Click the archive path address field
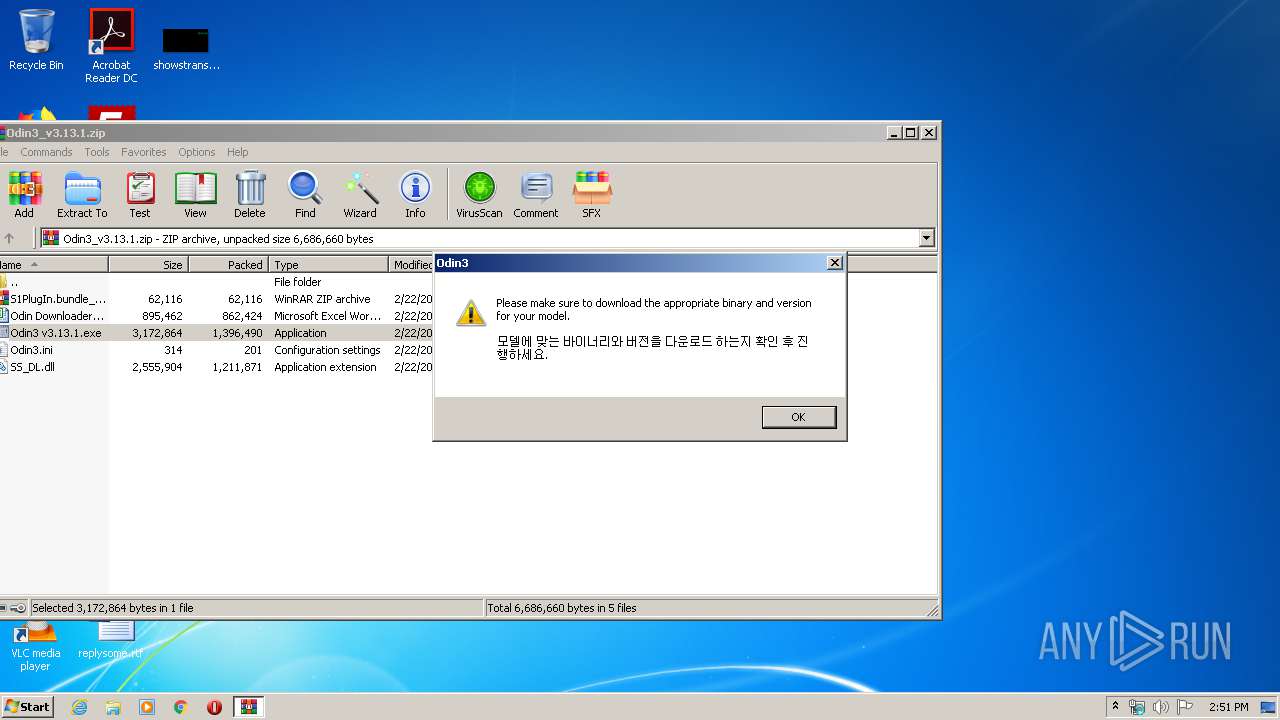 pyautogui.click(x=480, y=238)
